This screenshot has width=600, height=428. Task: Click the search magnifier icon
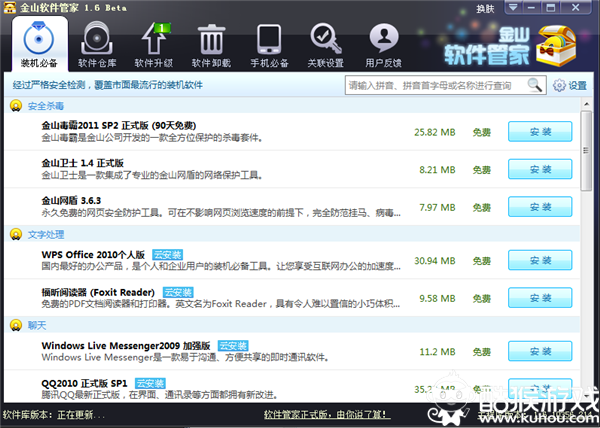535,85
